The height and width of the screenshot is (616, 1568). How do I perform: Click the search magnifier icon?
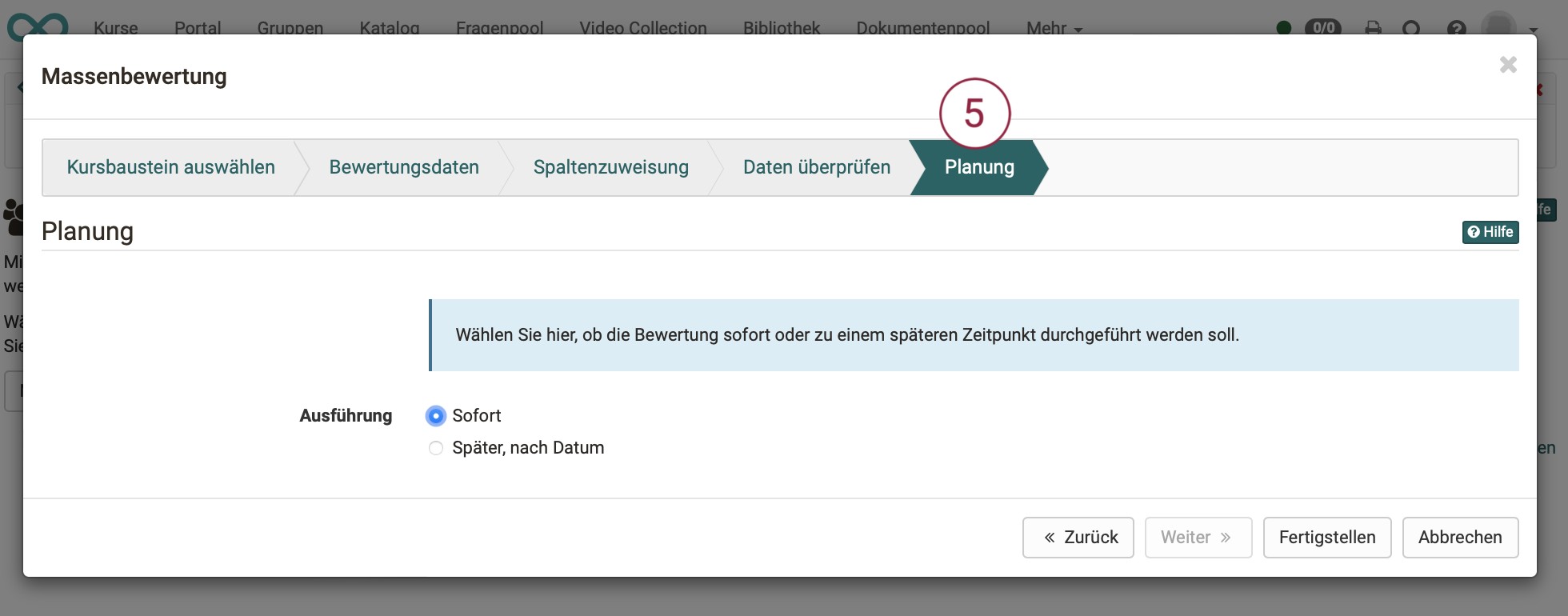pos(1412,29)
